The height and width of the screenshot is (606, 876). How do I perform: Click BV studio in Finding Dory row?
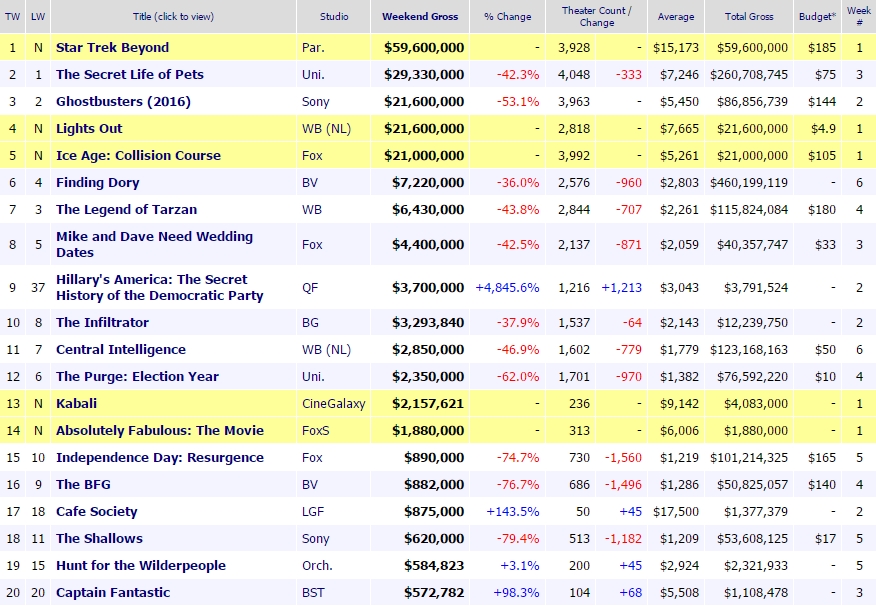[x=310, y=183]
